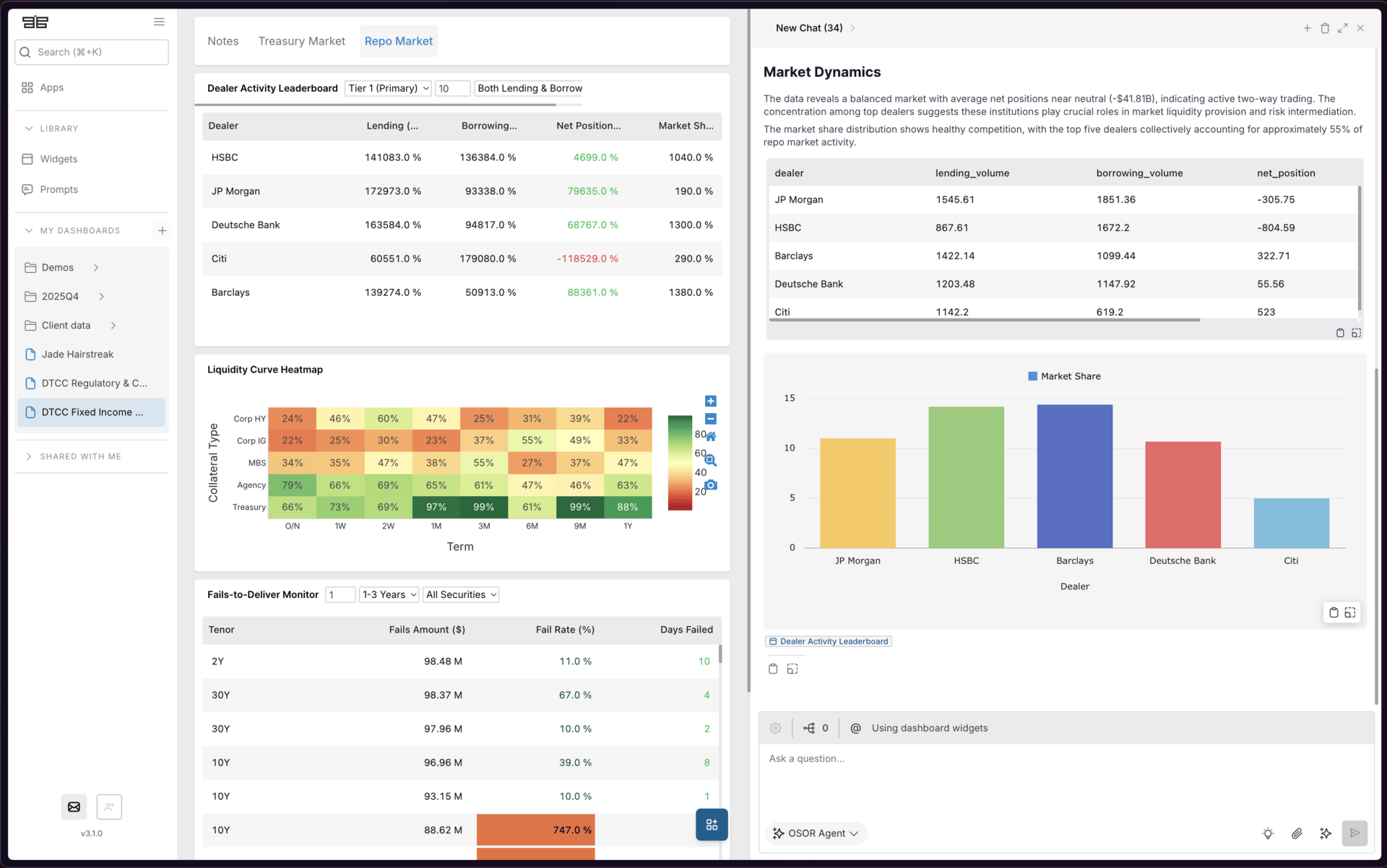Delete the current chat using the trash icon

point(1325,28)
